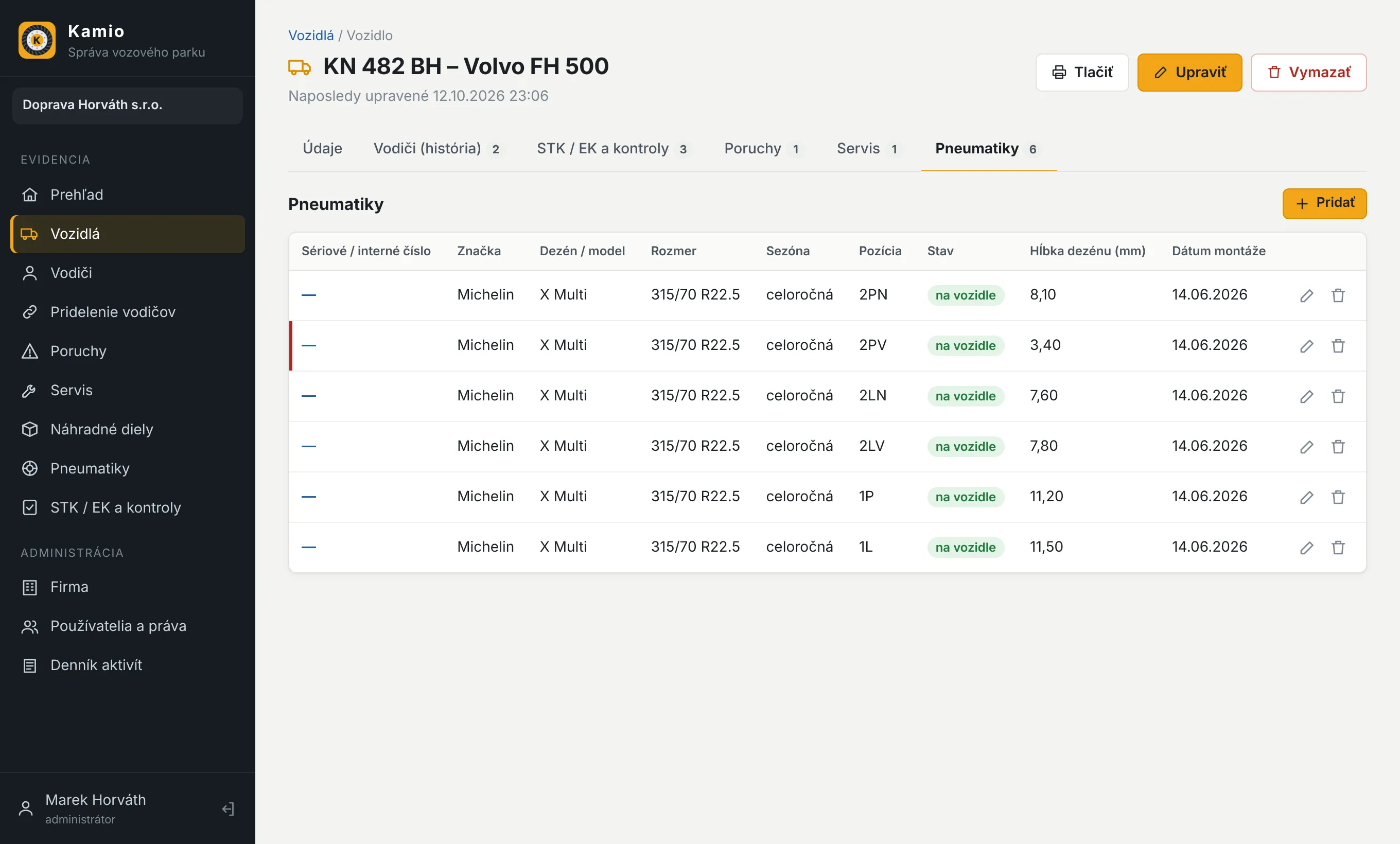Click the Vymazať button
Viewport: 1400px width, 844px height.
pos(1308,73)
